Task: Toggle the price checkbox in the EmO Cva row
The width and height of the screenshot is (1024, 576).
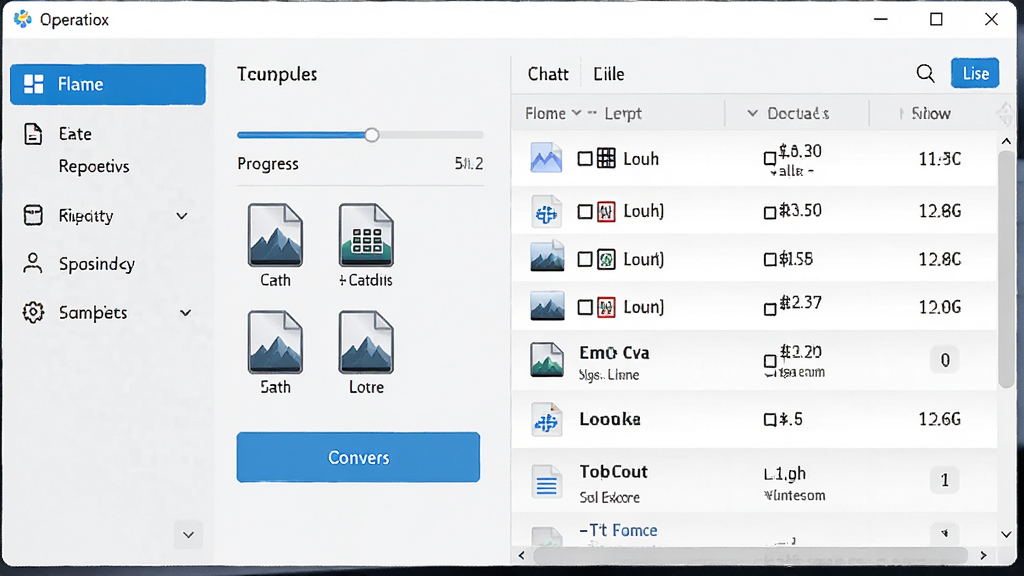Action: pyautogui.click(x=770, y=360)
